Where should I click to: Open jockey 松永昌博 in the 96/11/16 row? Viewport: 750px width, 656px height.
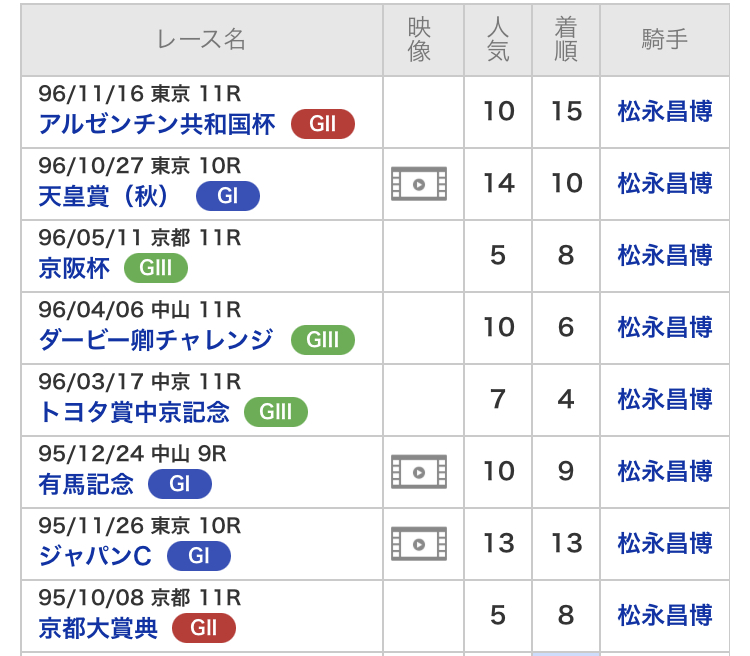[665, 111]
